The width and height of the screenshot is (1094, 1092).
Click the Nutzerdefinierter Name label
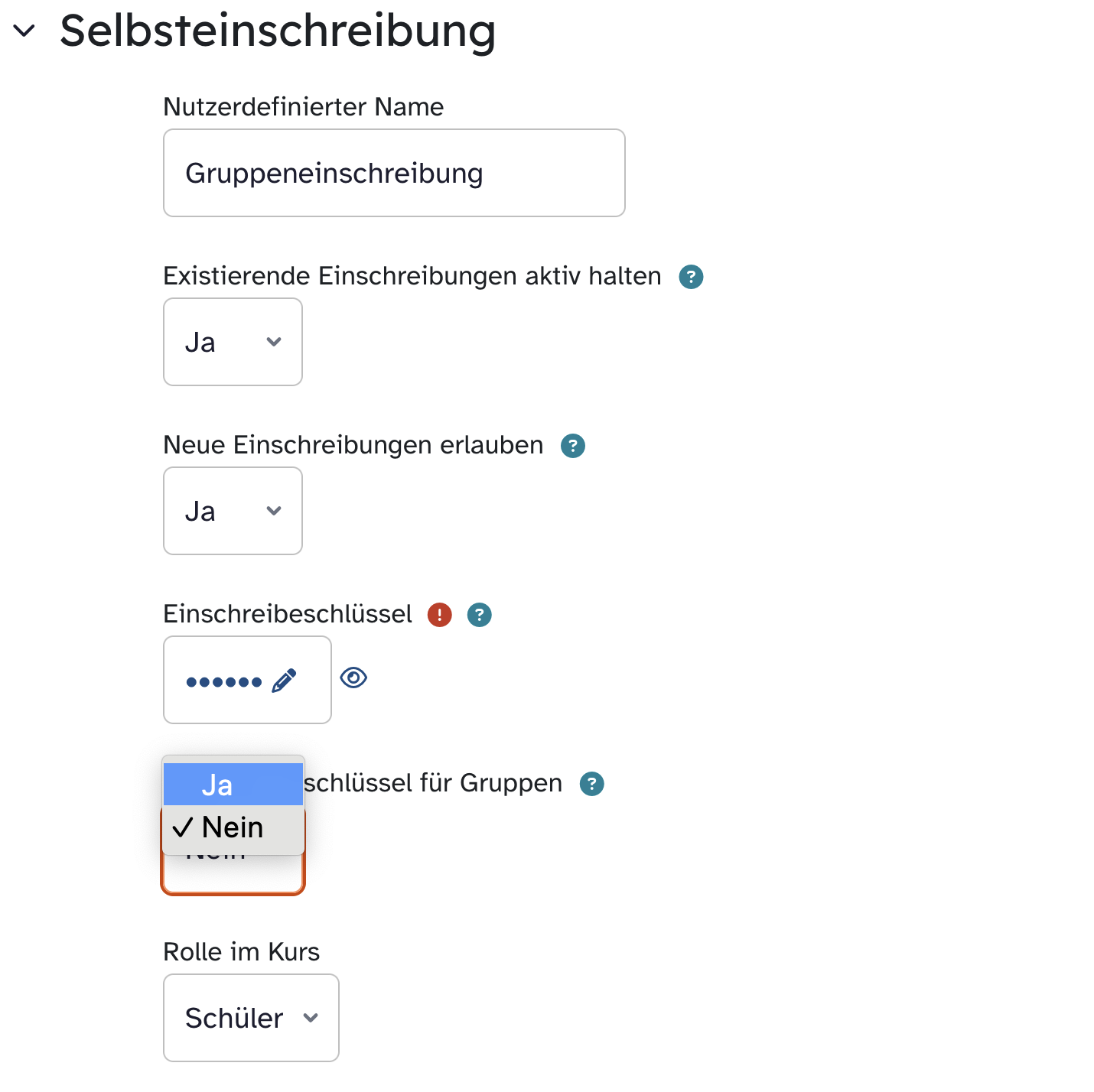click(303, 107)
